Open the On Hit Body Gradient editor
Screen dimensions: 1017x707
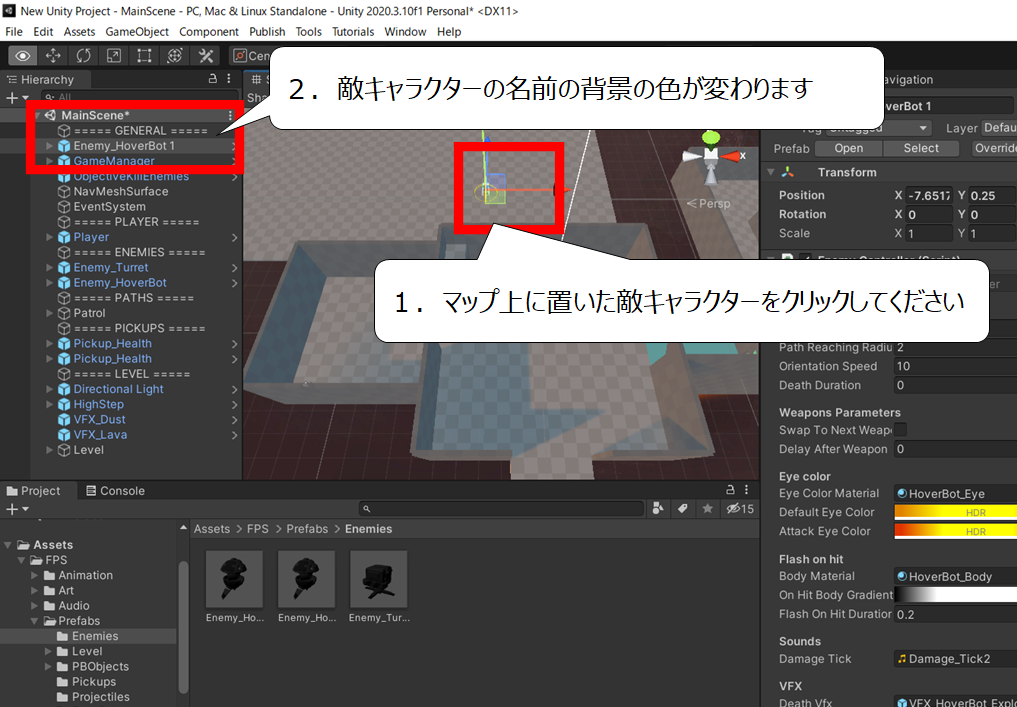click(955, 595)
